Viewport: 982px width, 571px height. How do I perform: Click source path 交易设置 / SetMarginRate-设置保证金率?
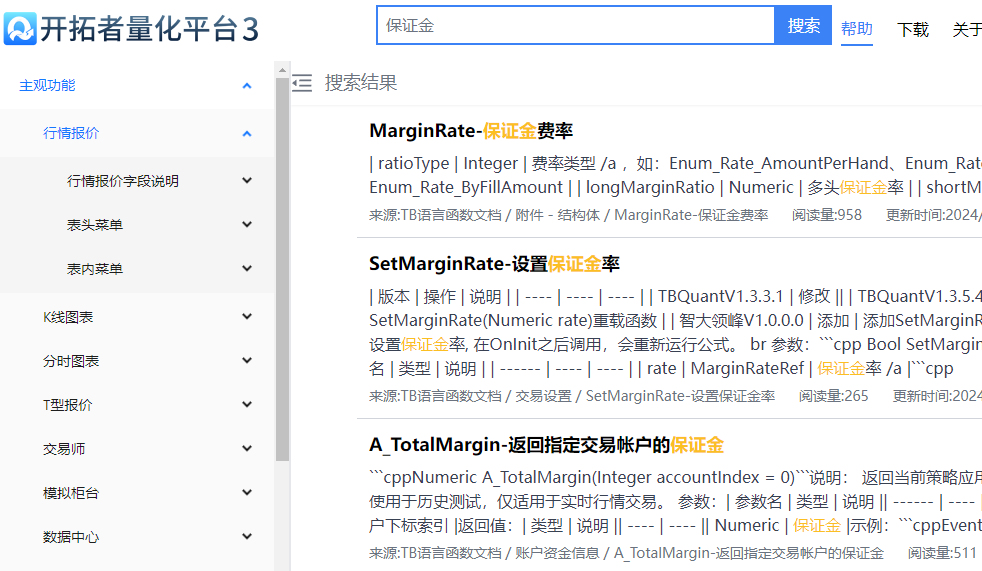[645, 396]
